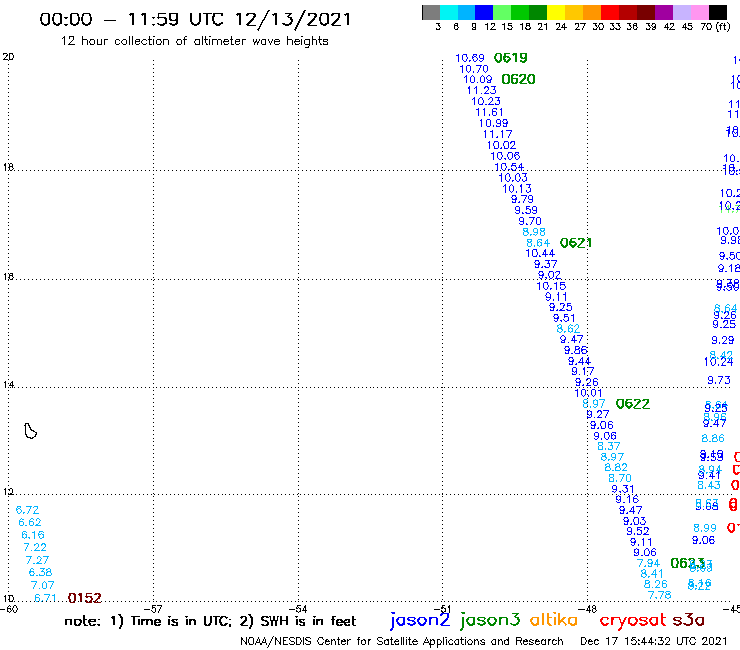This screenshot has height=650, width=740.
Task: Click the 7.27 wave height value
Action: [37, 560]
